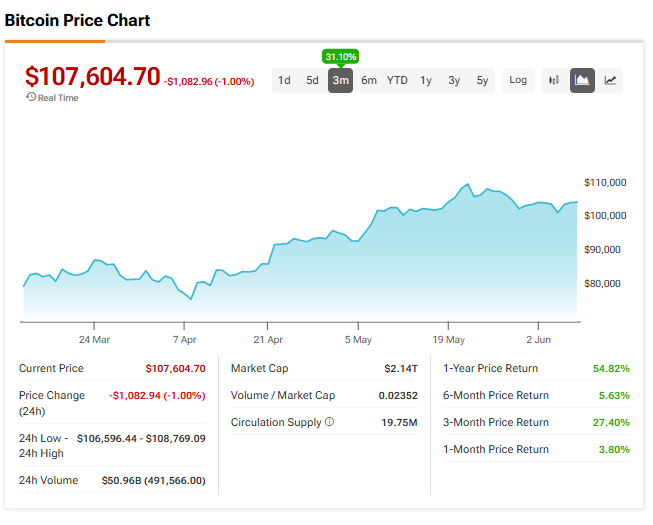Image resolution: width=653 pixels, height=525 pixels.
Task: Click the 54.82% return value
Action: click(x=611, y=369)
